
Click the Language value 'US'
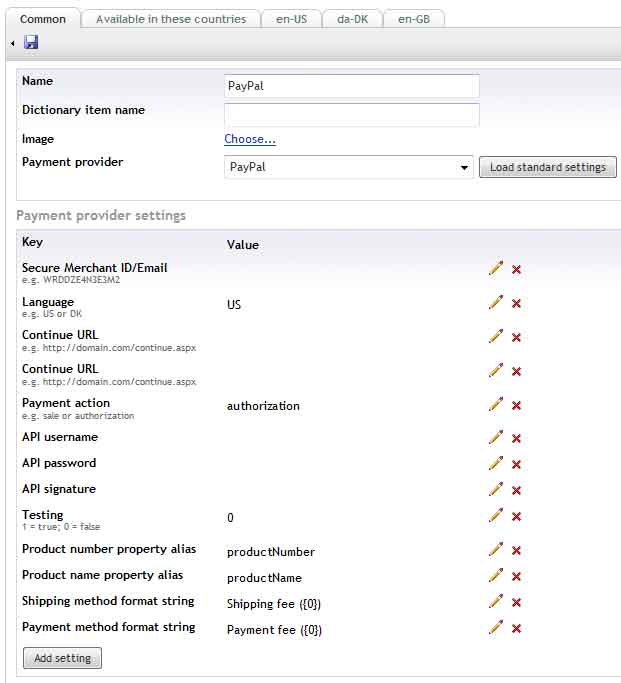pos(234,304)
